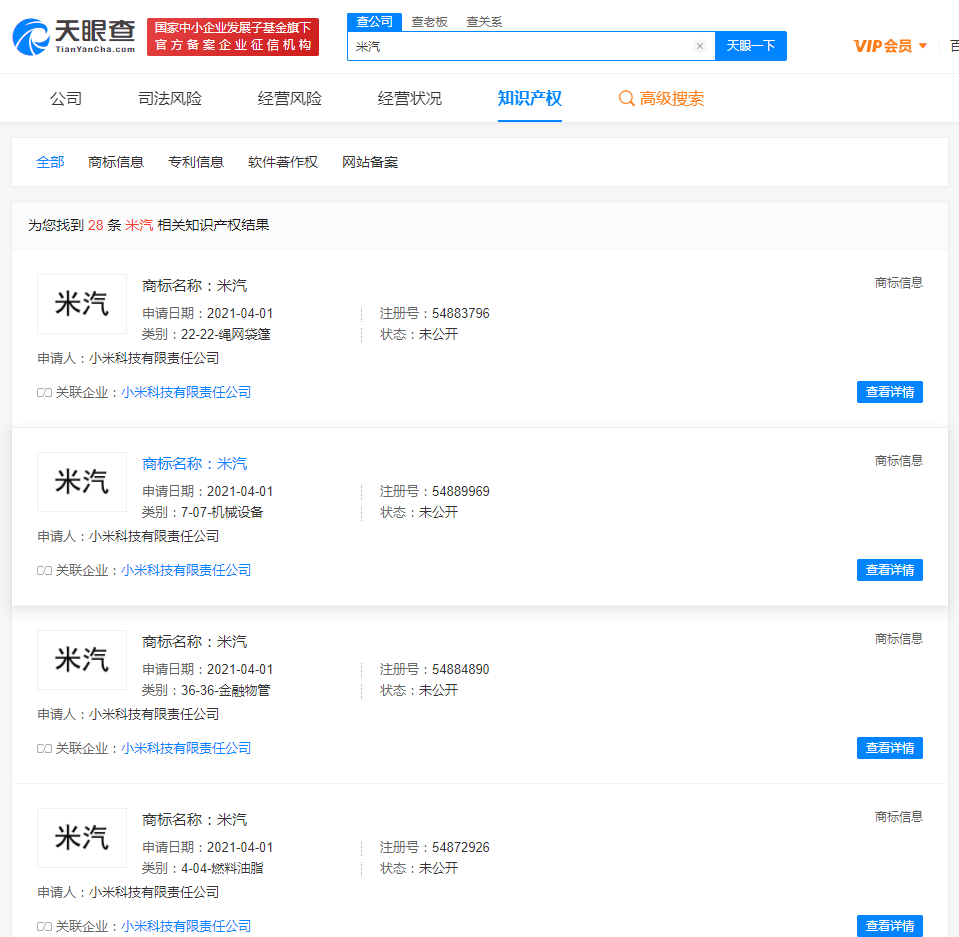This screenshot has width=959, height=937.
Task: Select the 全部 filter
Action: [x=50, y=162]
